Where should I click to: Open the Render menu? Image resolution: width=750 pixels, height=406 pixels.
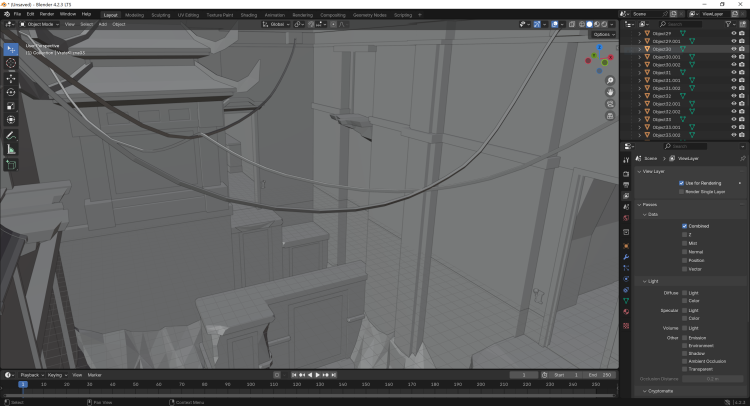click(x=47, y=14)
